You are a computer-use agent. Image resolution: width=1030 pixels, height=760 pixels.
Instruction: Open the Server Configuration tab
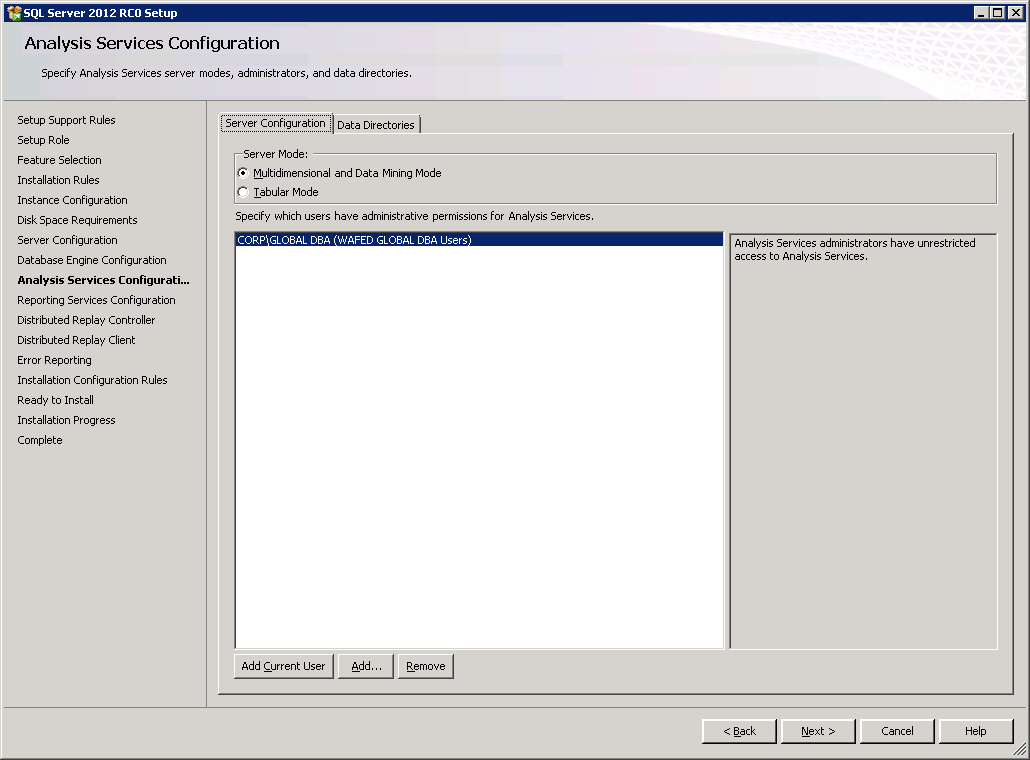pyautogui.click(x=275, y=123)
